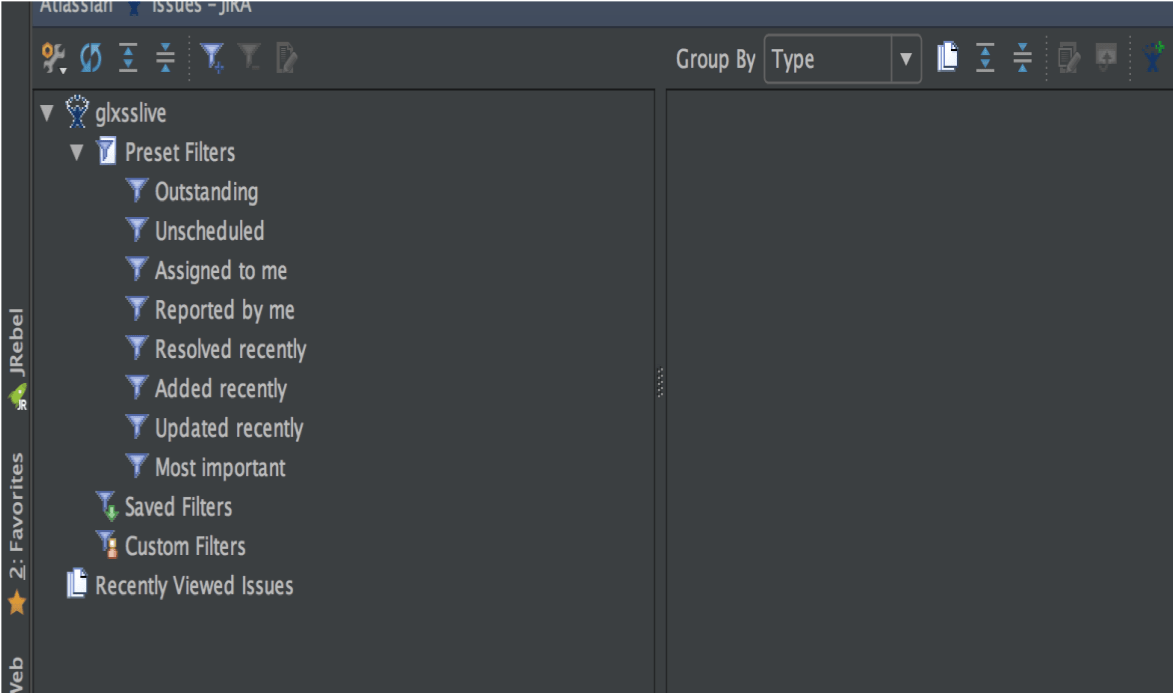Collapse the Preset Filters node
Screen dimensions: 1173x693
[x=77, y=153]
